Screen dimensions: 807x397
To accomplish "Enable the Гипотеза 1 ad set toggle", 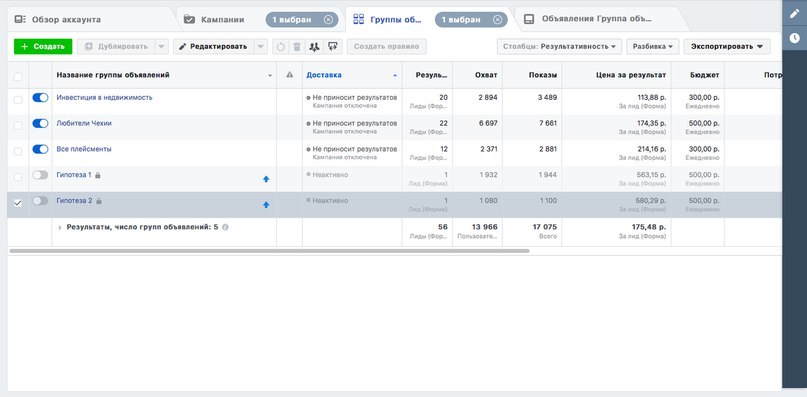I will pos(40,175).
